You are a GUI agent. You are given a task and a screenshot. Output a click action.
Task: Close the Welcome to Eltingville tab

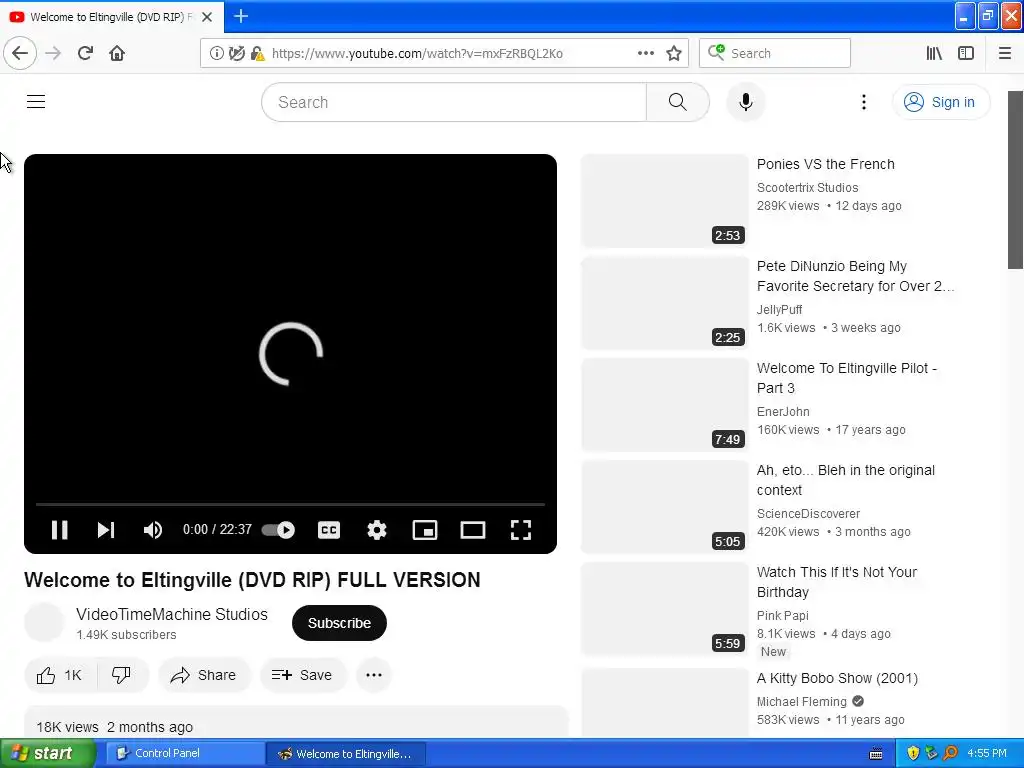[x=207, y=17]
